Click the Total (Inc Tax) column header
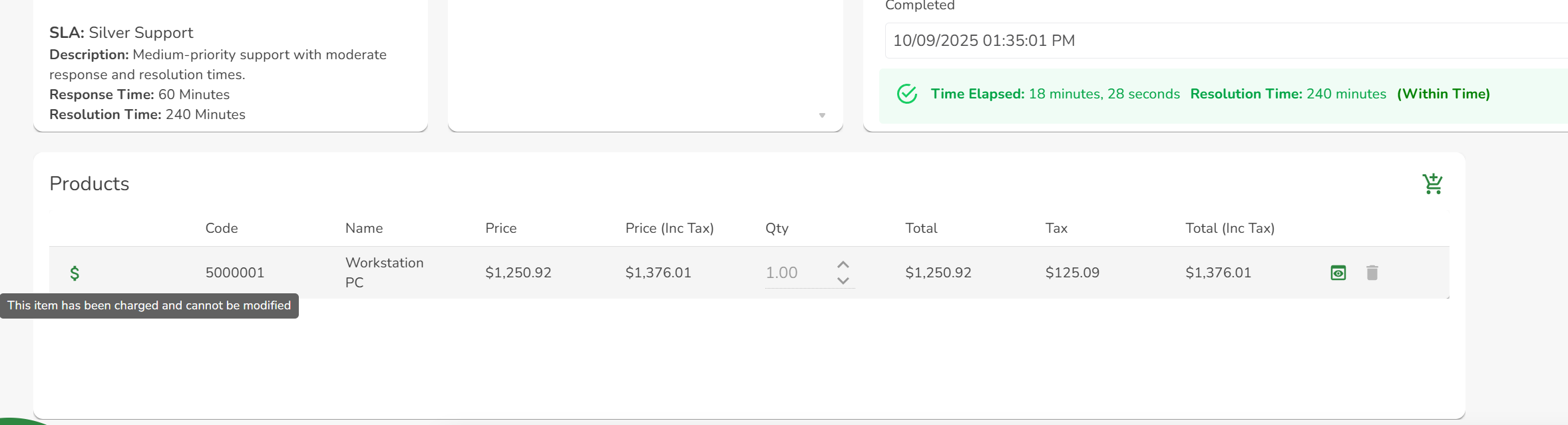The height and width of the screenshot is (425, 1568). [x=1229, y=228]
